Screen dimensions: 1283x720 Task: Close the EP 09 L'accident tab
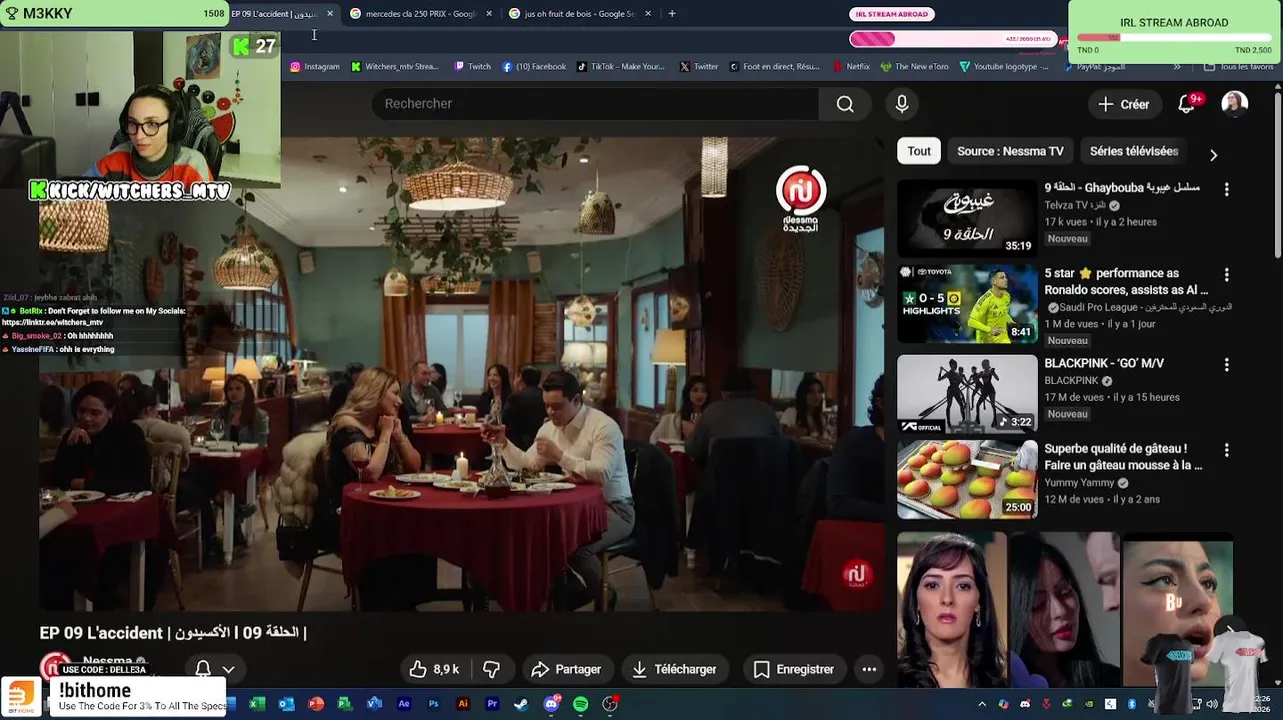(x=330, y=14)
